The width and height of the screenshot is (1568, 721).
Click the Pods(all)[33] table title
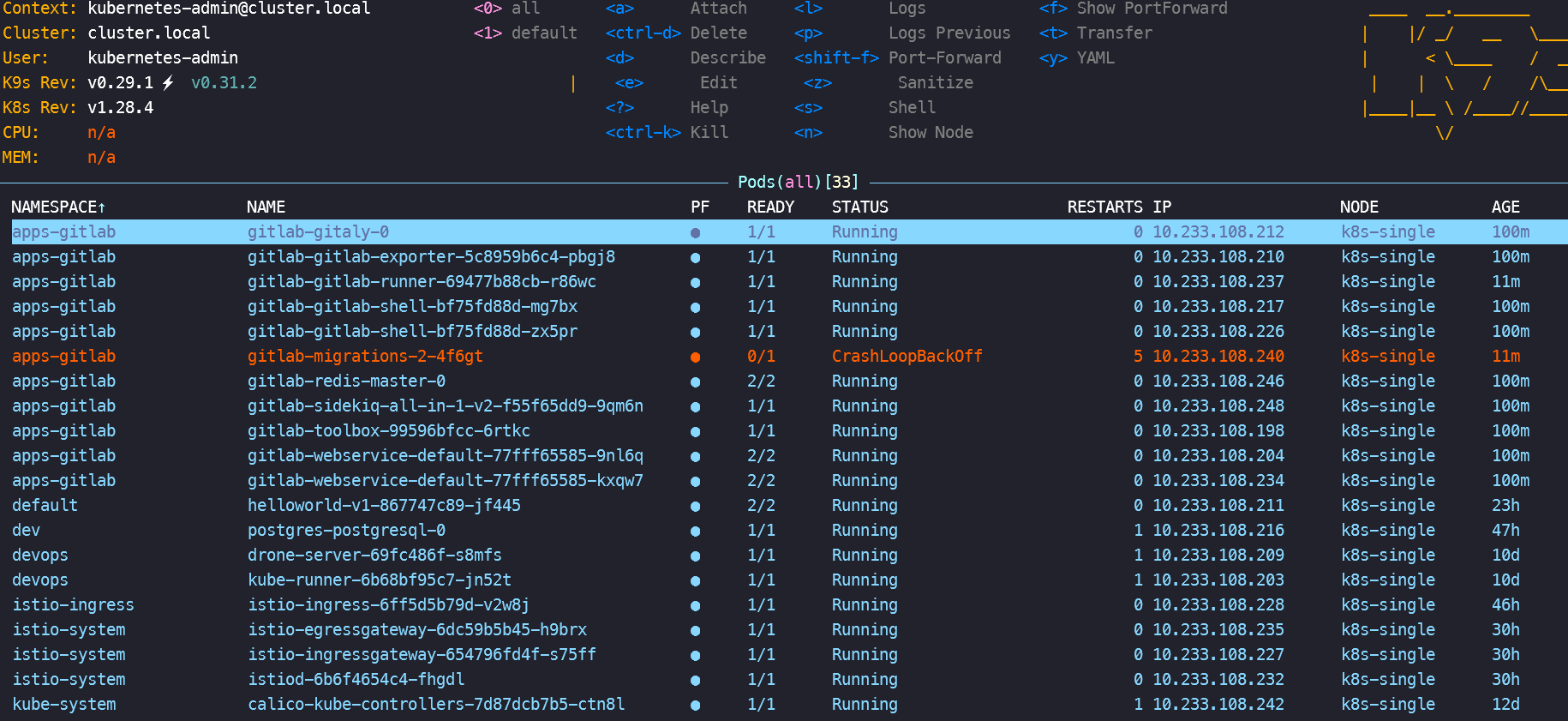(799, 182)
